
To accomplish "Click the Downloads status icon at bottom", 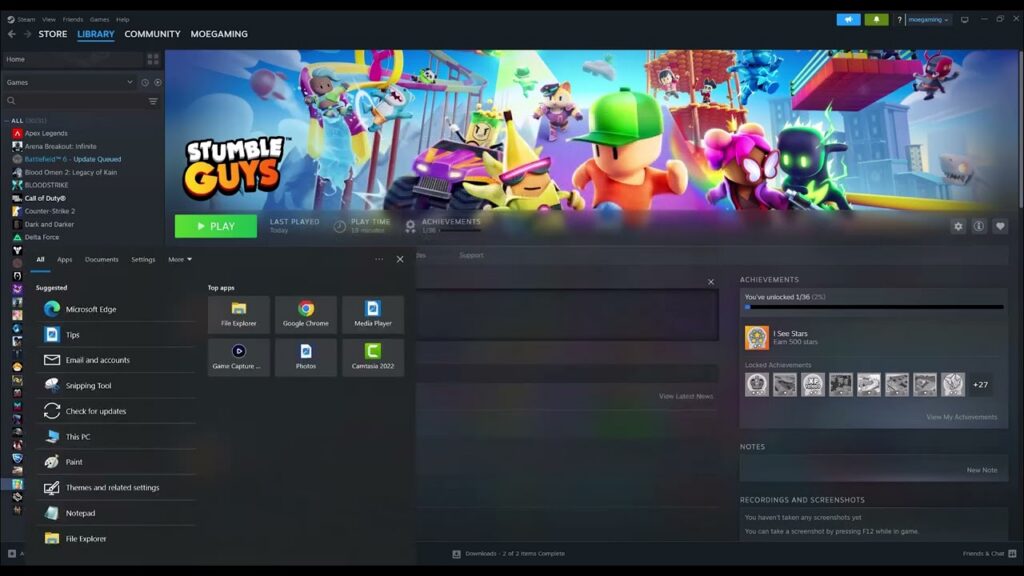I will (456, 554).
